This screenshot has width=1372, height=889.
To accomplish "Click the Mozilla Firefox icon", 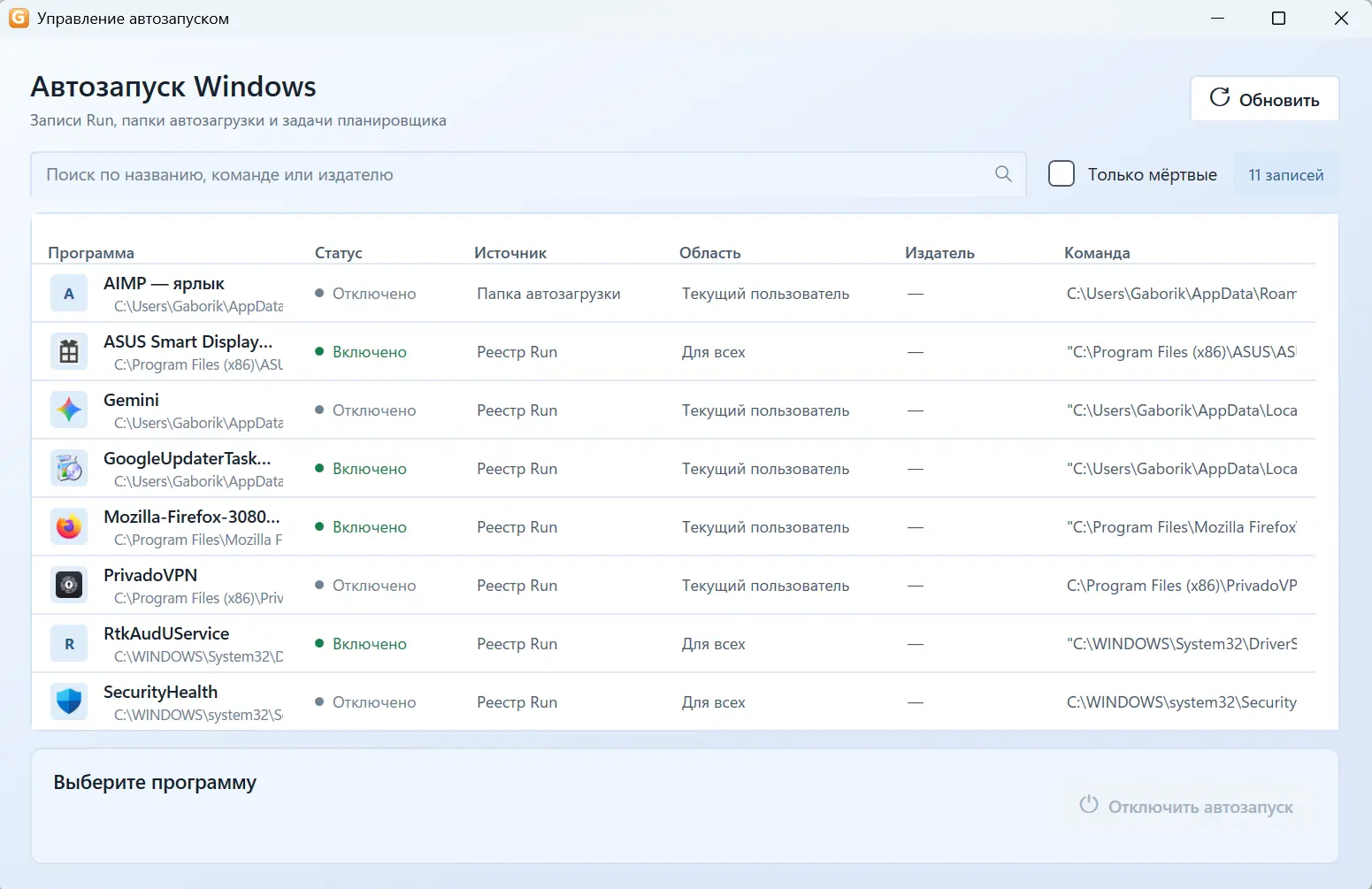I will 69,527.
